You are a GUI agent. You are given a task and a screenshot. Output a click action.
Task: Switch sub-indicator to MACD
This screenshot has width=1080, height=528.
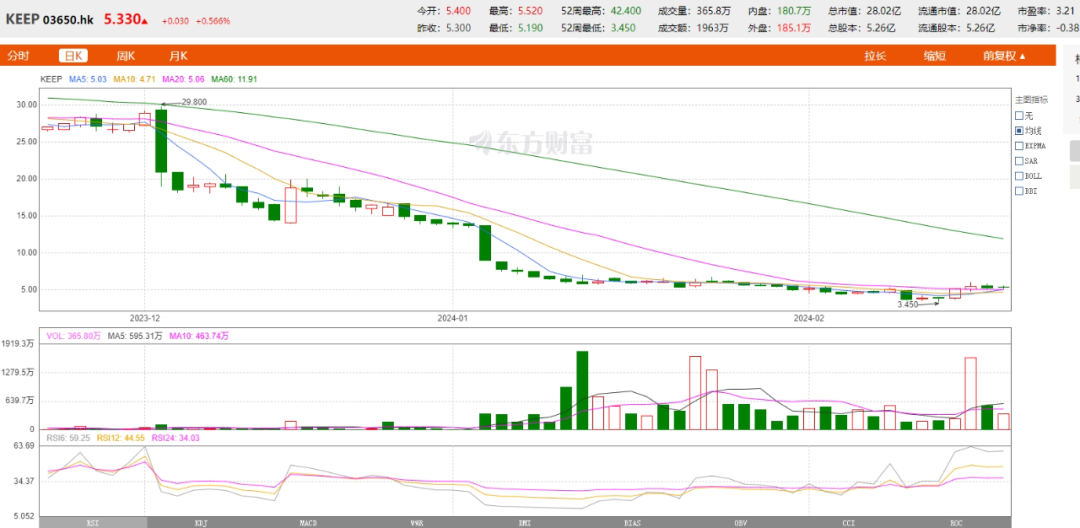coord(308,522)
